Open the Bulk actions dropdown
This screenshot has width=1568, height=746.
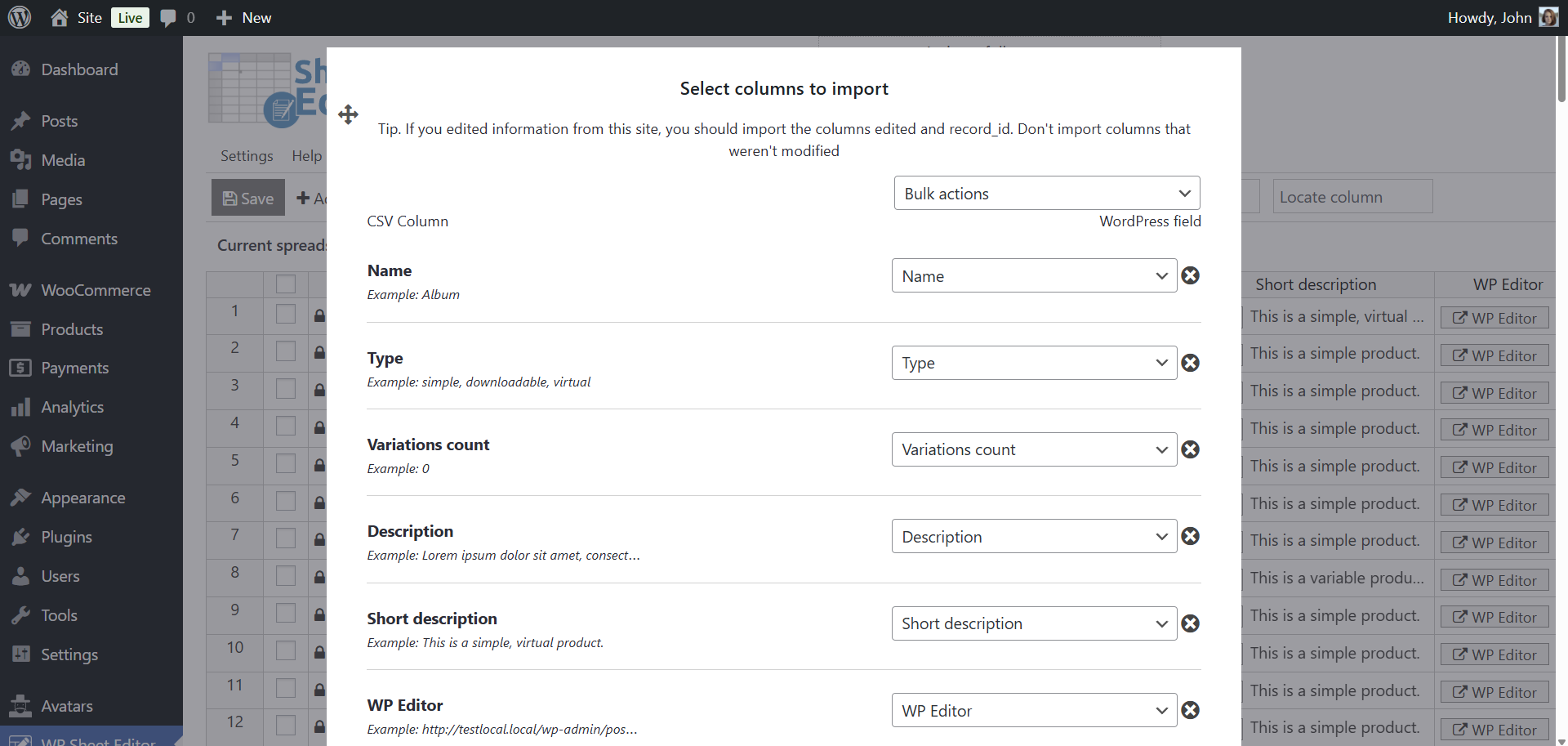(1046, 194)
